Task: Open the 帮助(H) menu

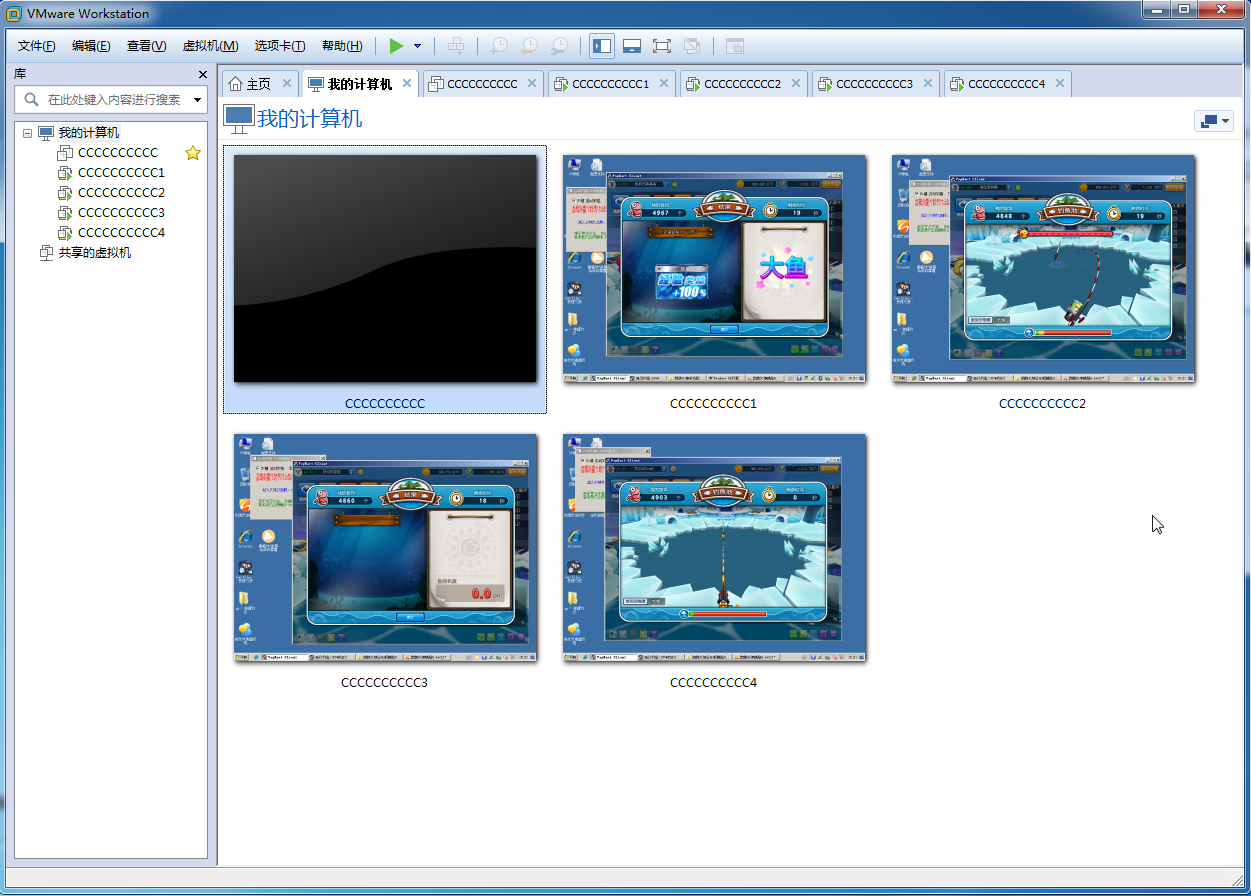Action: point(342,46)
